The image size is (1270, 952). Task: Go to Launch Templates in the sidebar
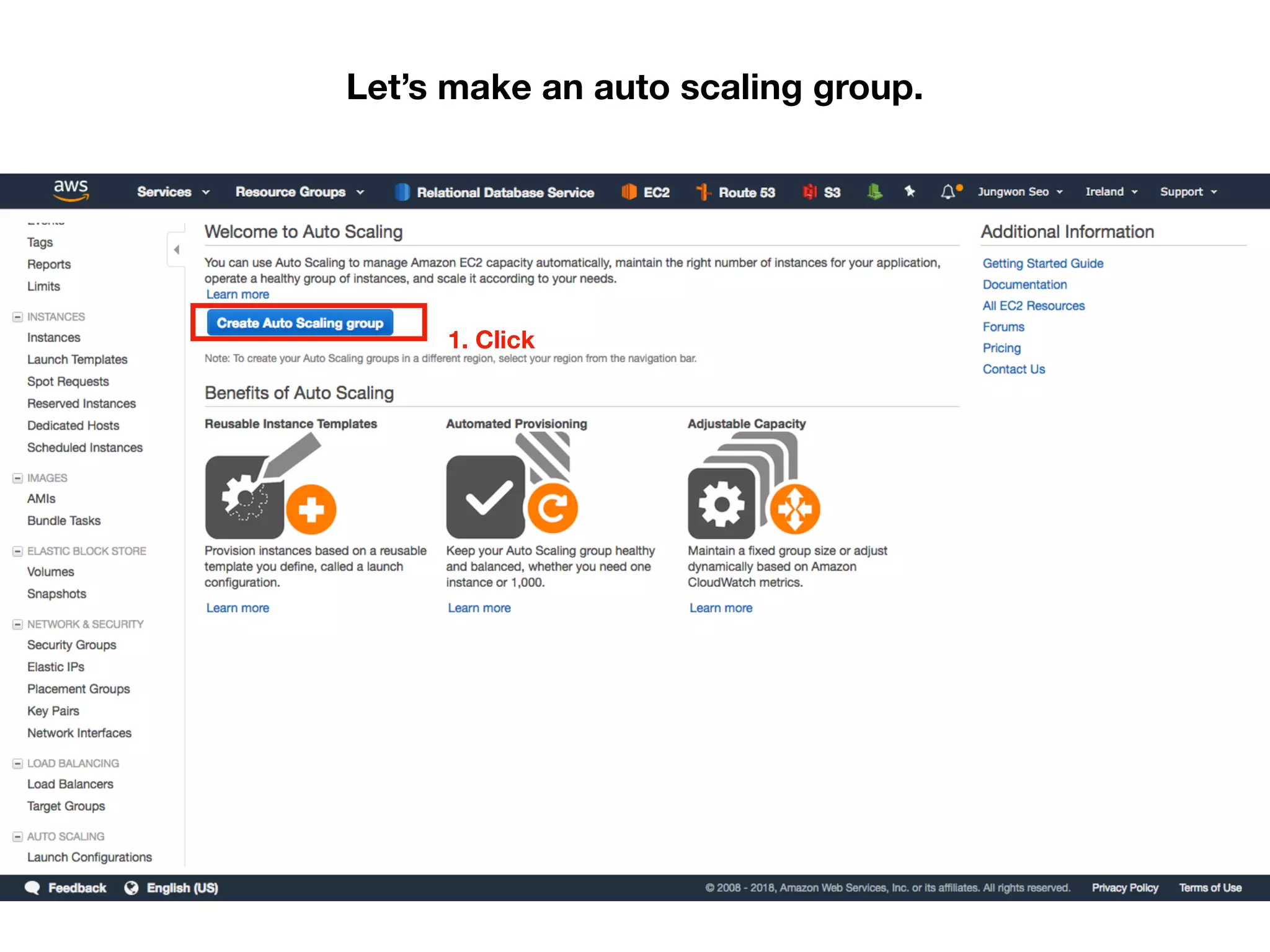[78, 359]
